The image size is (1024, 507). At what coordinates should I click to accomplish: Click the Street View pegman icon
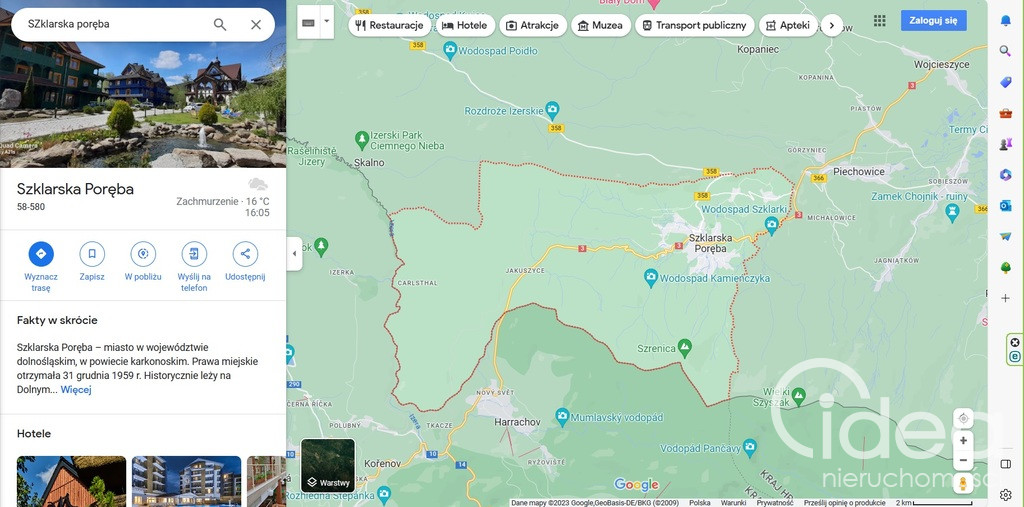pyautogui.click(x=963, y=483)
